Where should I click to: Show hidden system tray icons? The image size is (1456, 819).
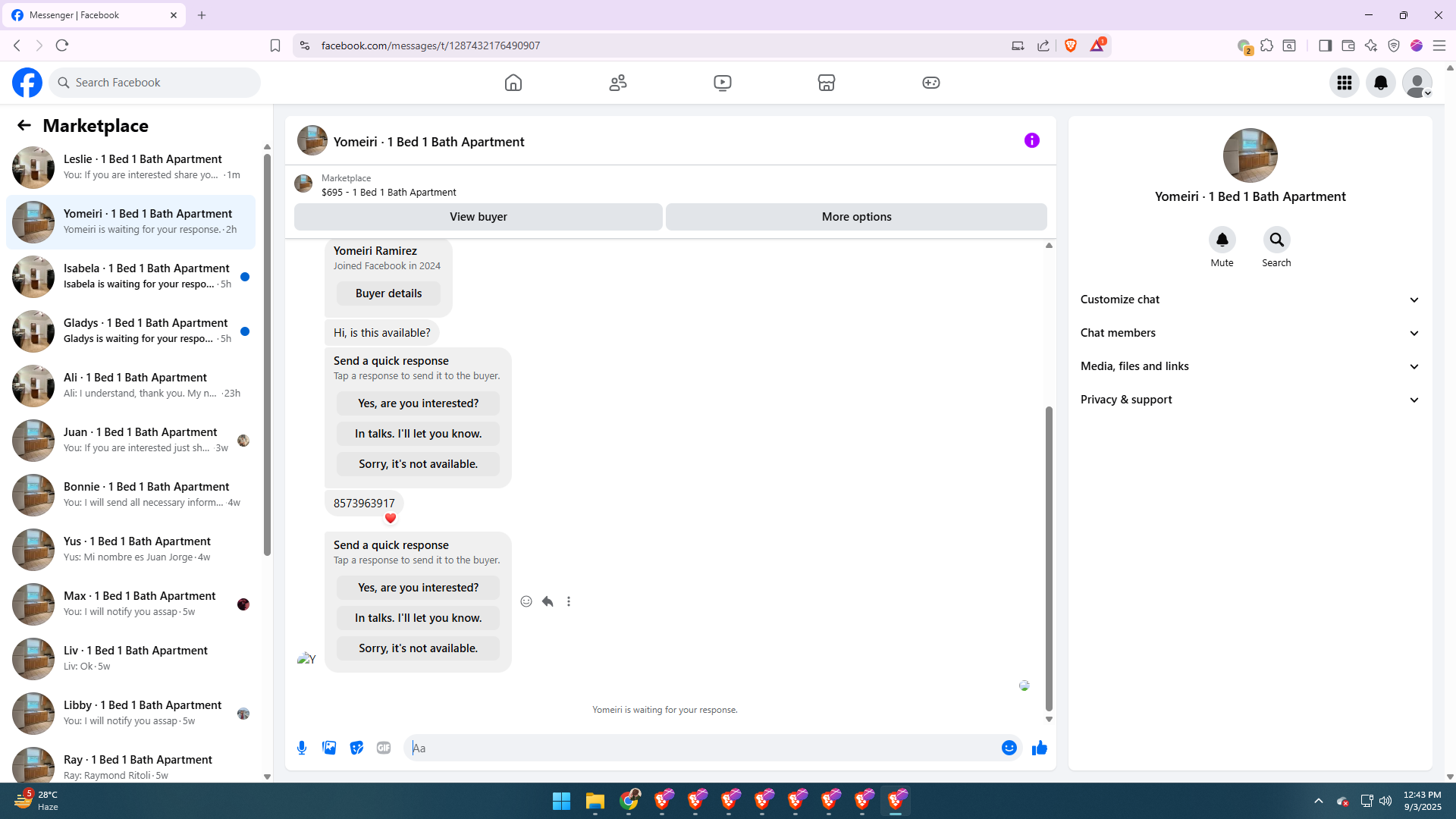point(1319,801)
